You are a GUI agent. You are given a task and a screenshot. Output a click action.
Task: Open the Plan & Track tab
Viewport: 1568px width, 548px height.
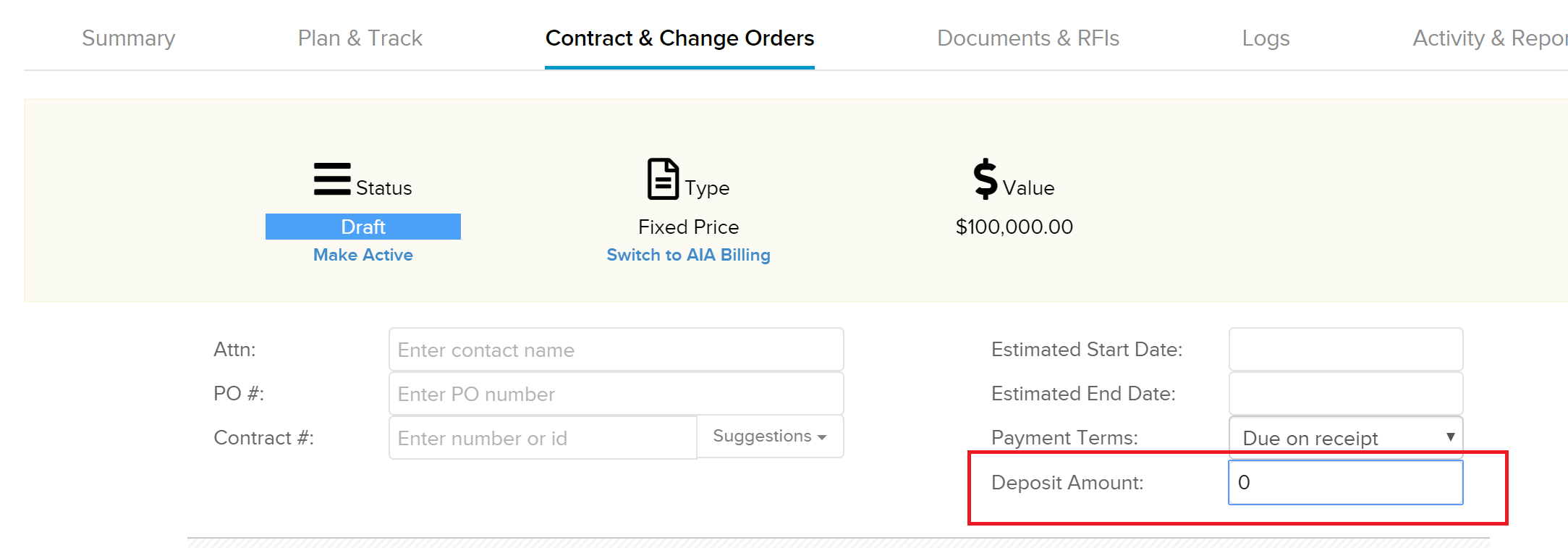[360, 38]
